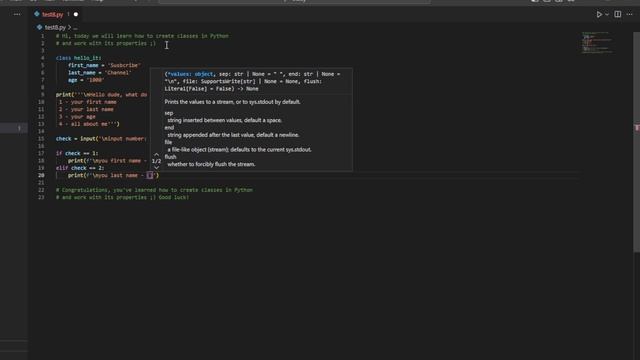Click the '1 - your first name' line

click(88, 102)
